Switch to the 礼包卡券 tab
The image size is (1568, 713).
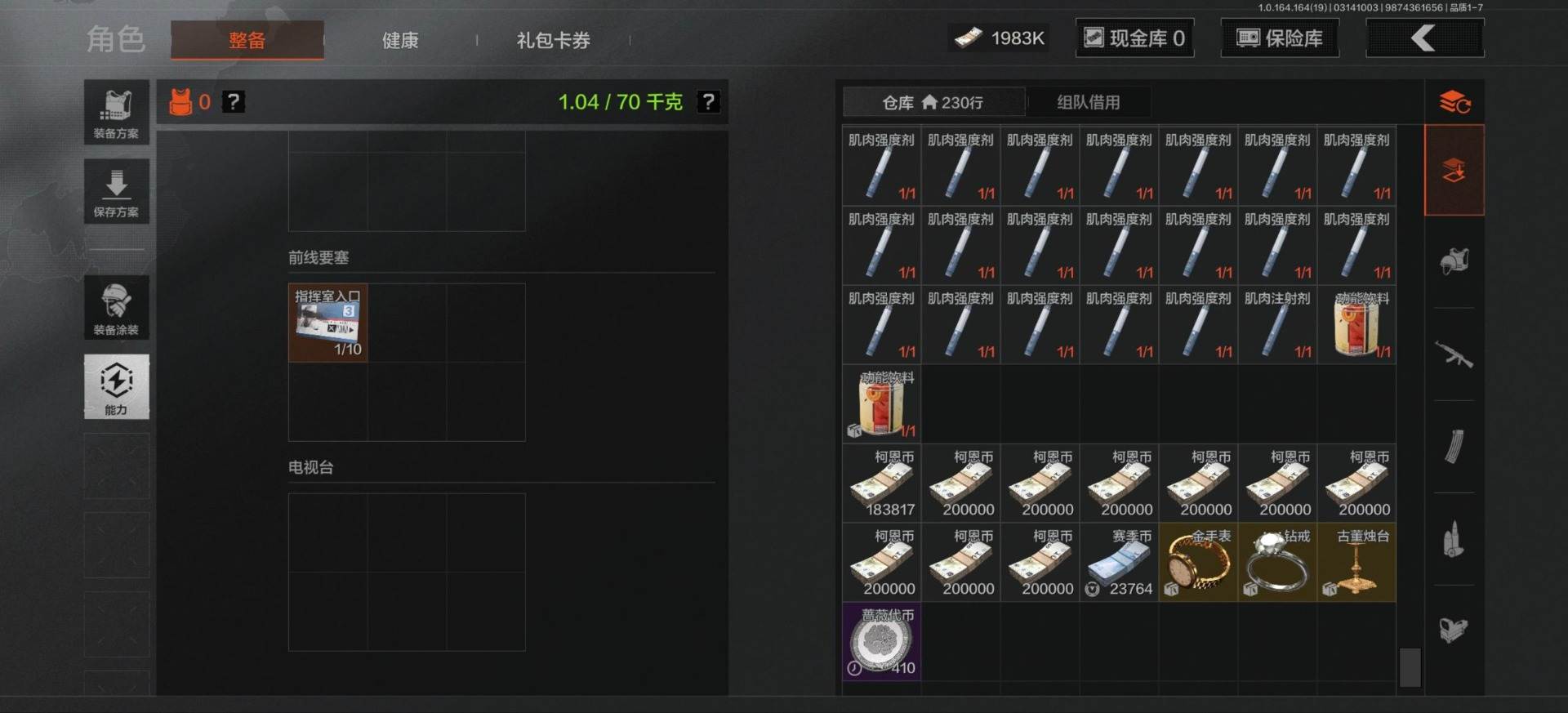click(x=553, y=40)
